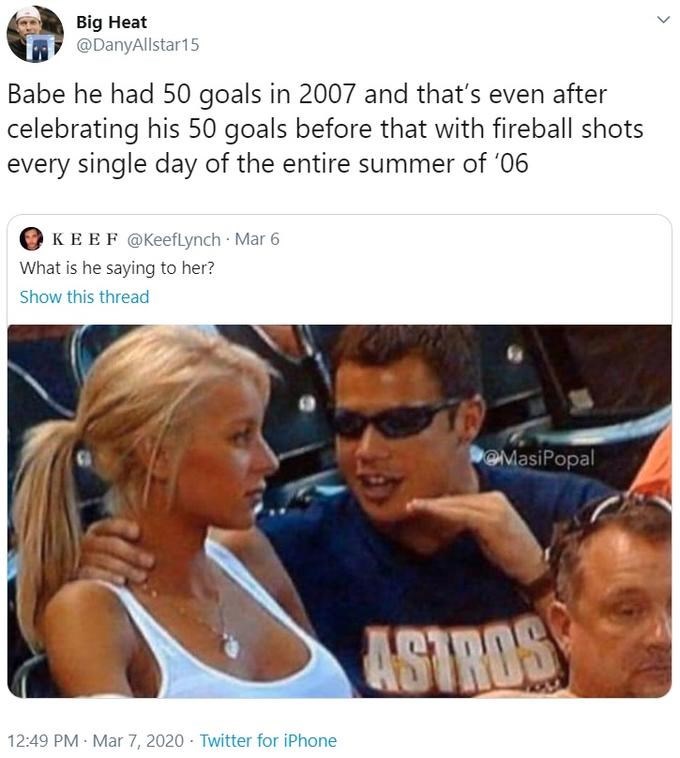Open the tweet options chevron menu
The width and height of the screenshot is (680, 758).
point(664,20)
